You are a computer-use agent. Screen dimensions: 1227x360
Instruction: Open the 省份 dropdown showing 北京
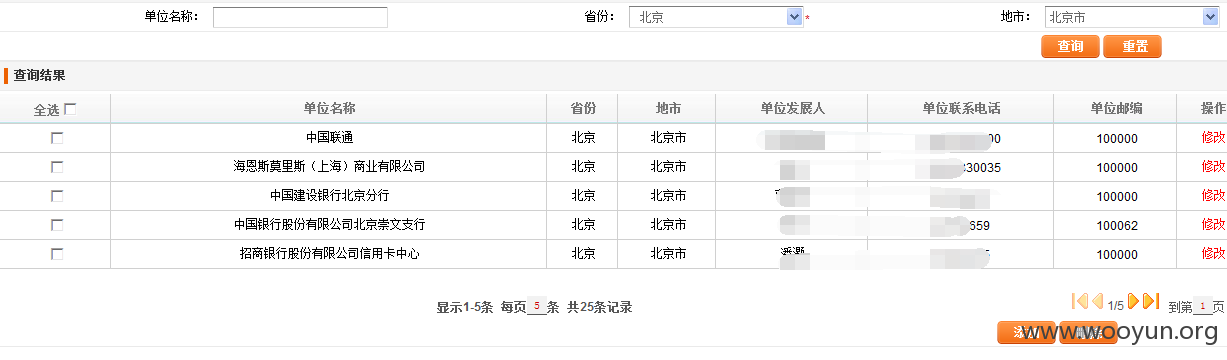716,17
